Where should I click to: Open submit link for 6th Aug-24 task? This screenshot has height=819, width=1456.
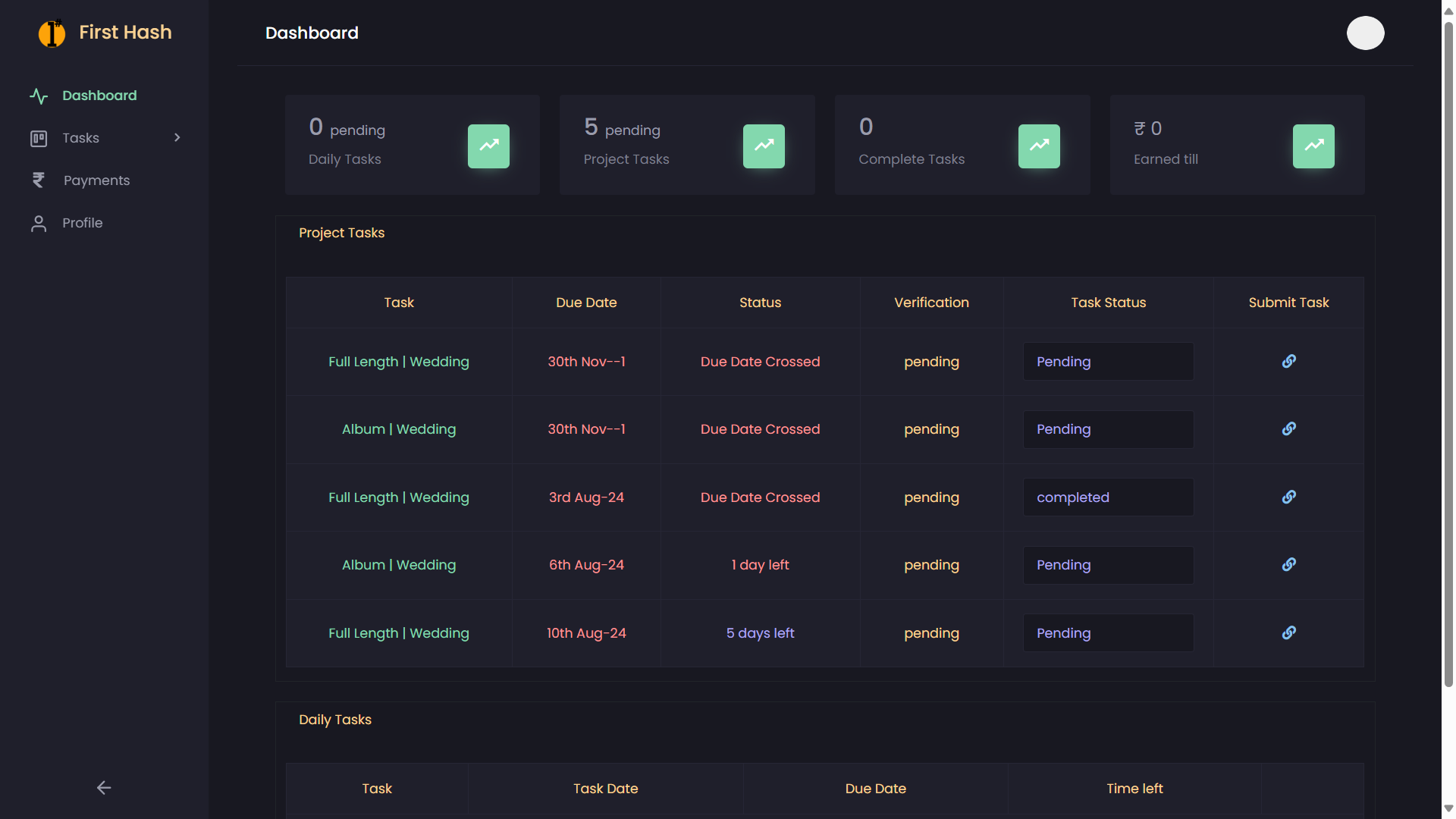click(x=1288, y=564)
